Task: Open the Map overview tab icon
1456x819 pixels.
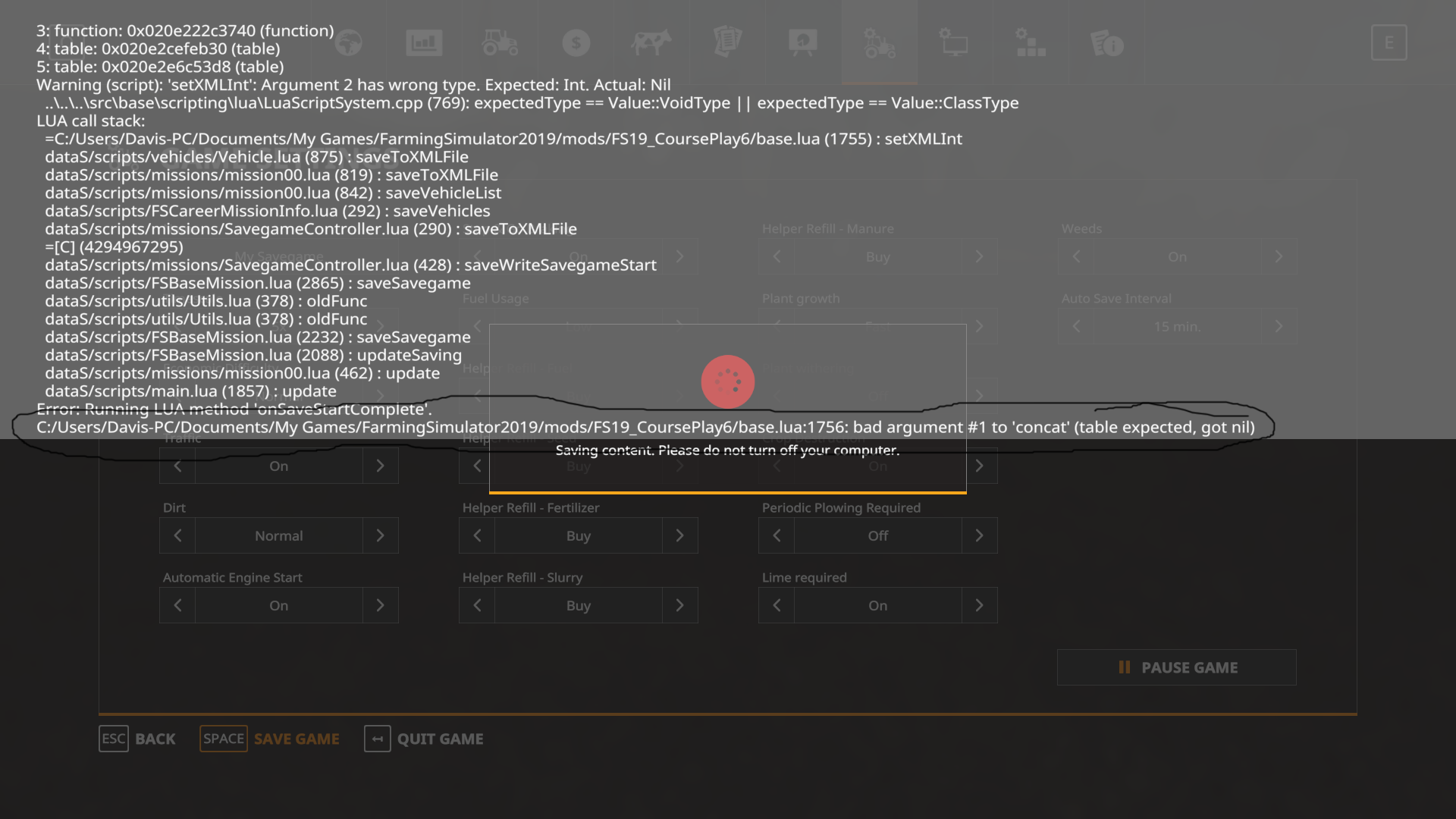Action: [x=348, y=43]
